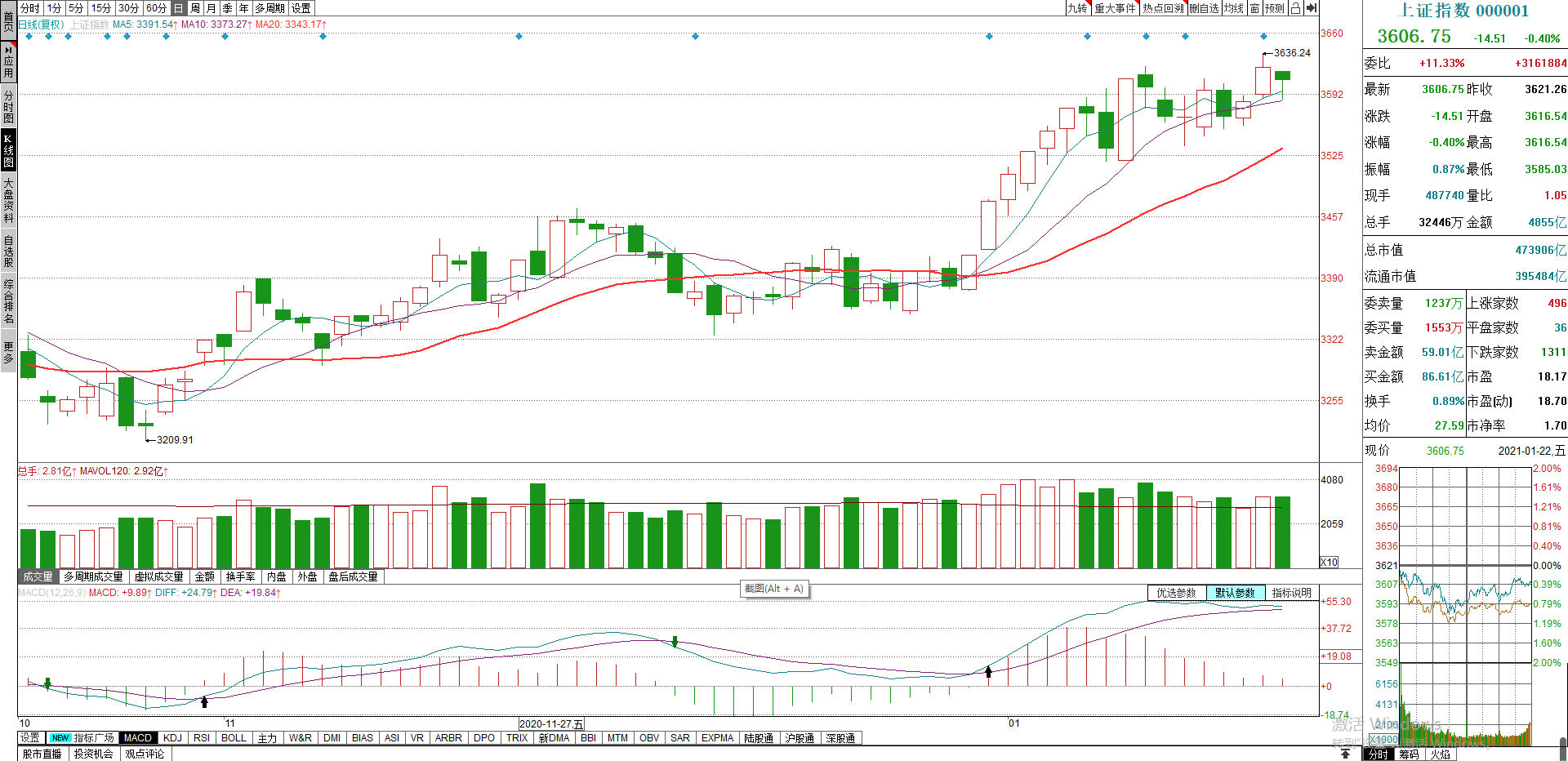Click 指标说明 indicator description button
The height and width of the screenshot is (761, 1568).
coord(1291,593)
